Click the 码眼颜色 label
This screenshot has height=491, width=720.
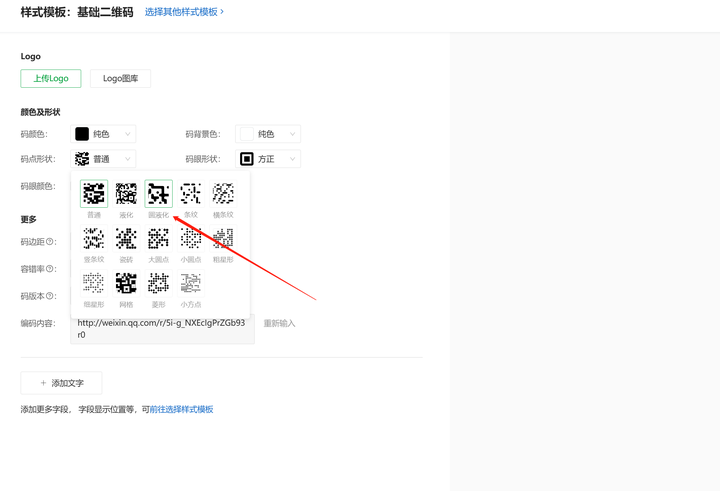(x=38, y=186)
